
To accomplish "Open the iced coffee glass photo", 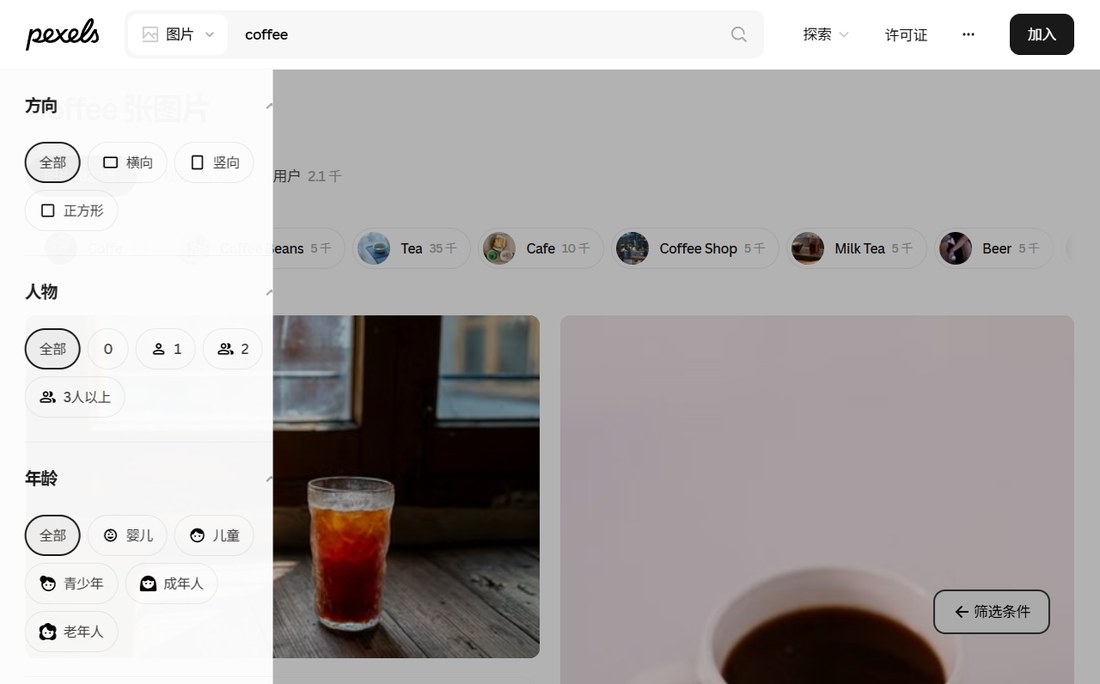I will tap(406, 487).
